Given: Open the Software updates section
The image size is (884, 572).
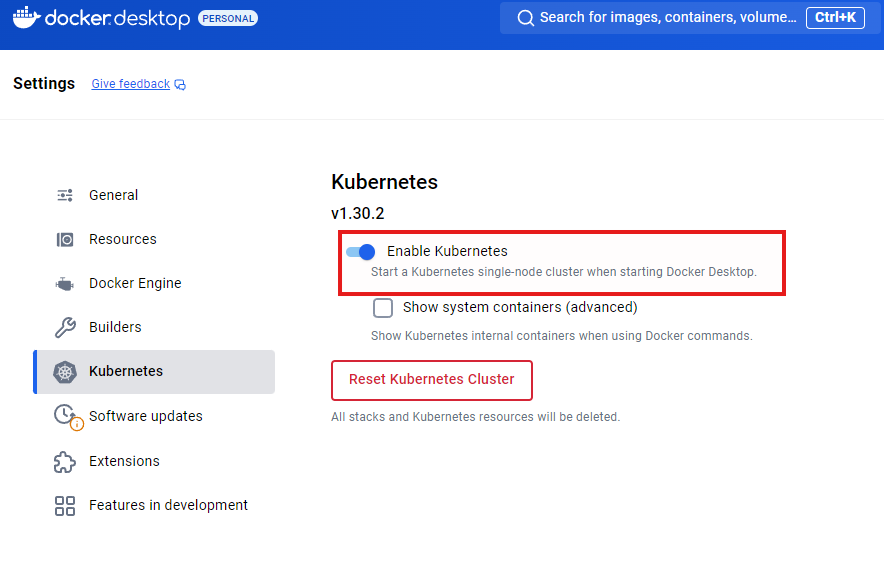Looking at the screenshot, I should coord(154,416).
